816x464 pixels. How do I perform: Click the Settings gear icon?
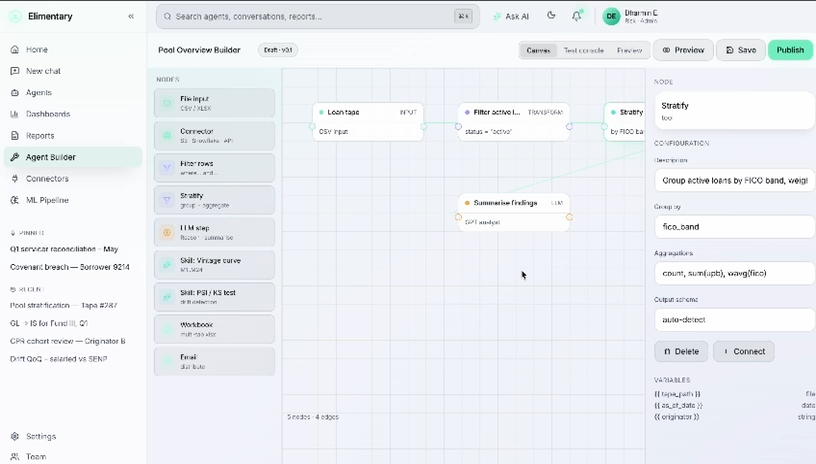pos(15,436)
